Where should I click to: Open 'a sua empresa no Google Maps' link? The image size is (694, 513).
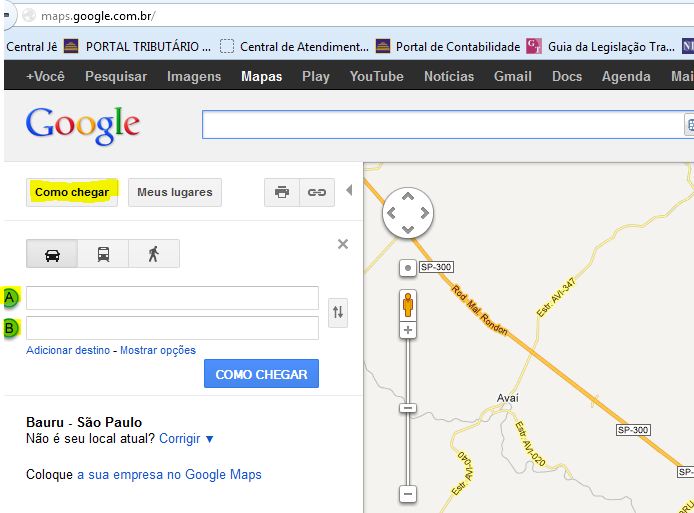[169, 474]
